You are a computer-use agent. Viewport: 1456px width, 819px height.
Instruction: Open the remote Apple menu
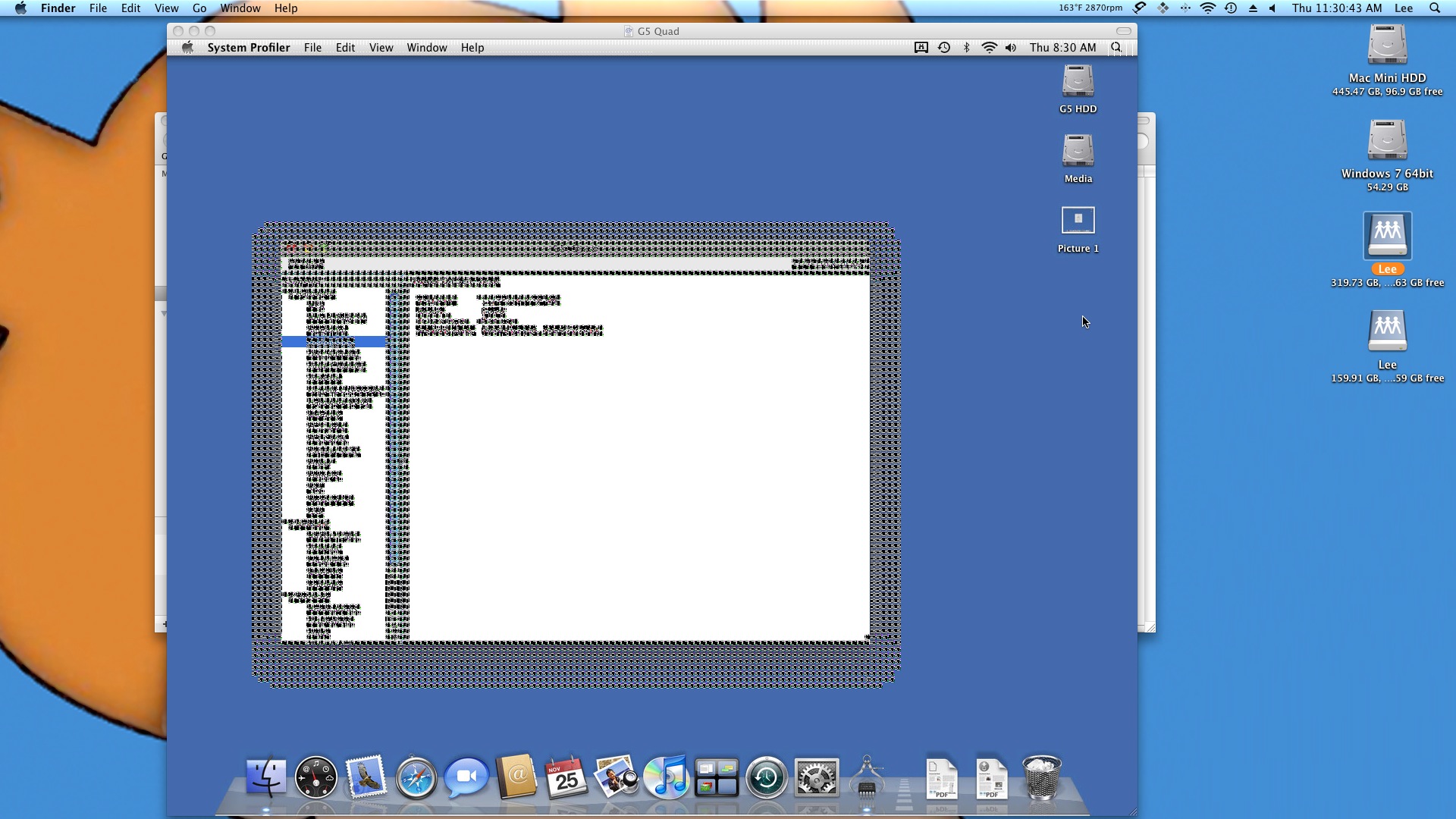click(x=187, y=47)
